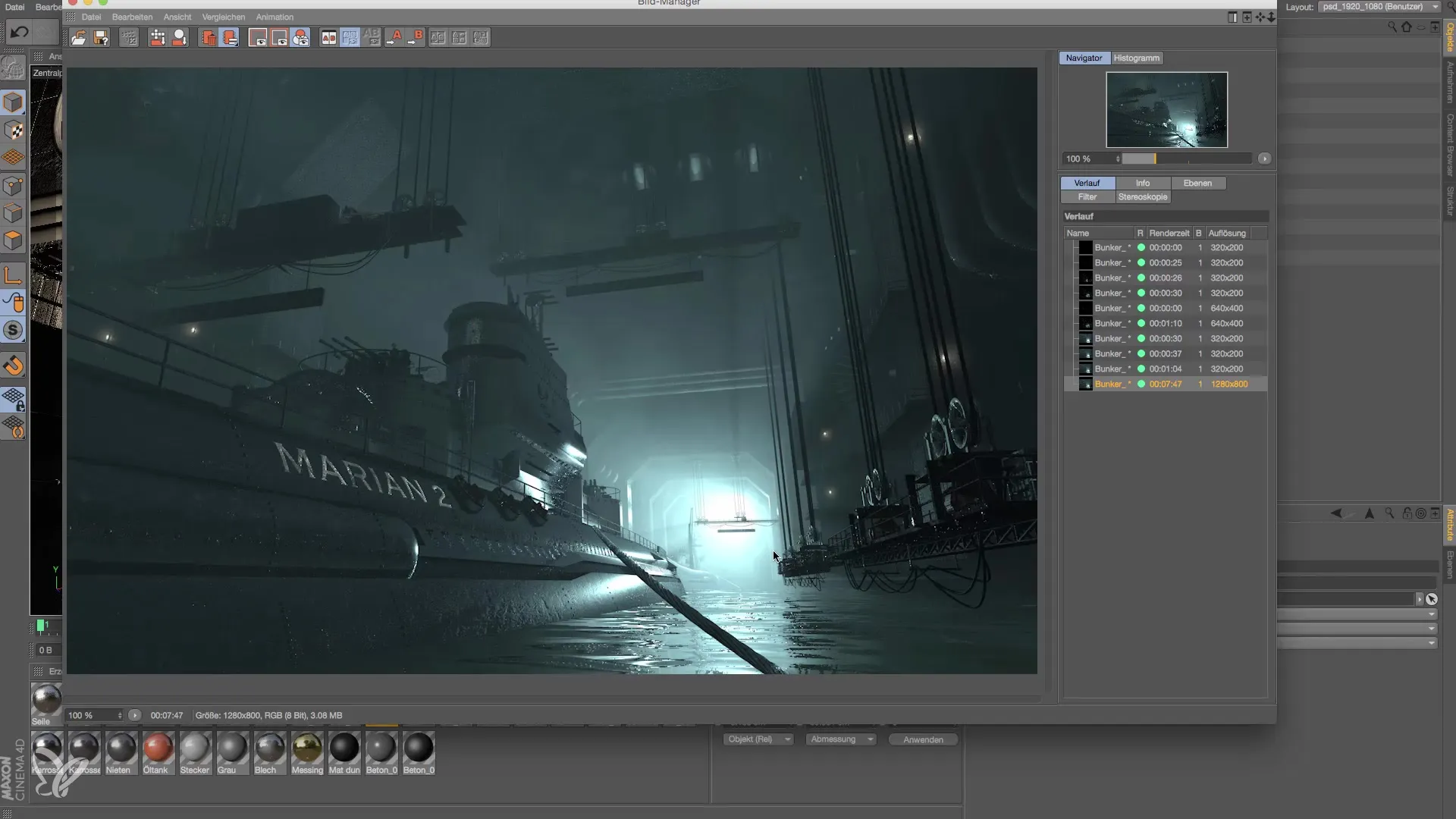Sort by the Auflösung column header
Screen dimensions: 1456x819
point(1227,233)
